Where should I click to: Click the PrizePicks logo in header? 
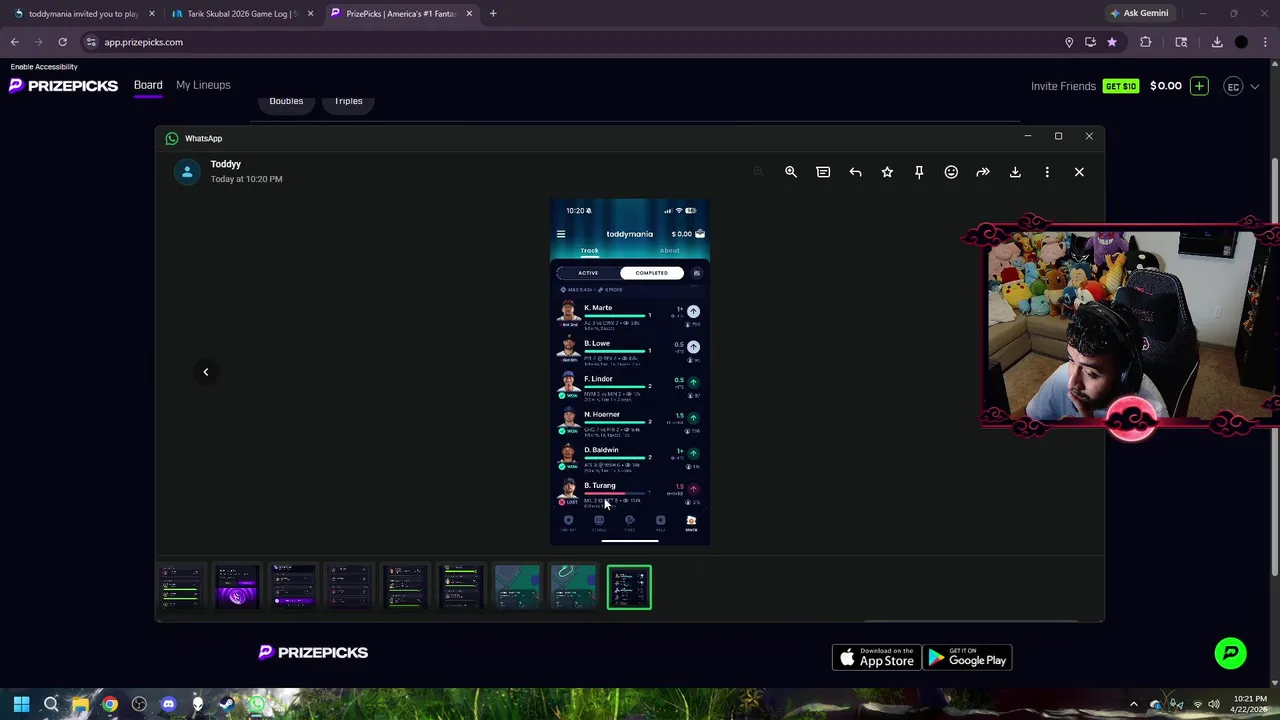point(64,86)
